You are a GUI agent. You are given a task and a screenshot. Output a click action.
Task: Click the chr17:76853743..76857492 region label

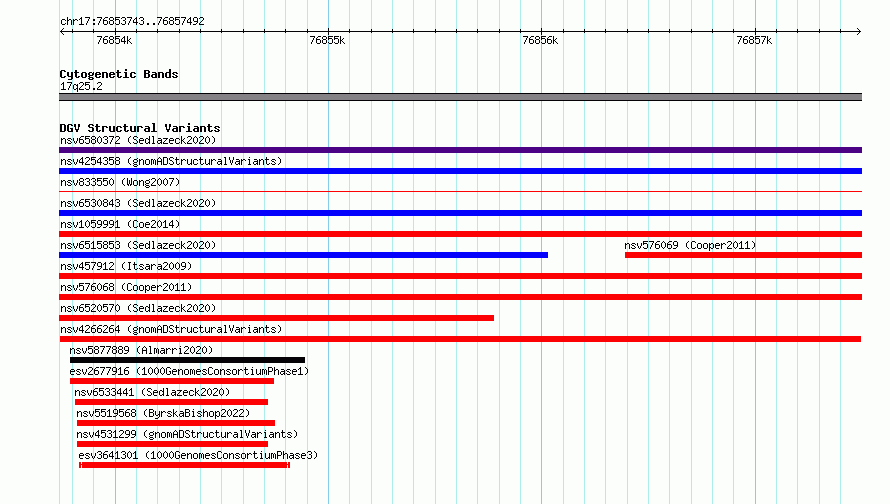tap(132, 21)
